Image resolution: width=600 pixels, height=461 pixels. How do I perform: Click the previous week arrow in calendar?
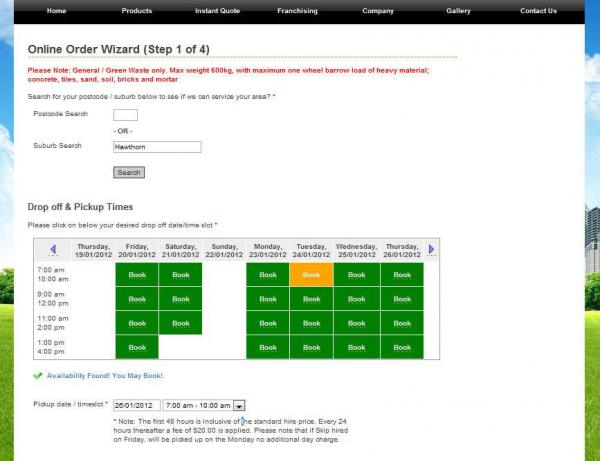53,249
